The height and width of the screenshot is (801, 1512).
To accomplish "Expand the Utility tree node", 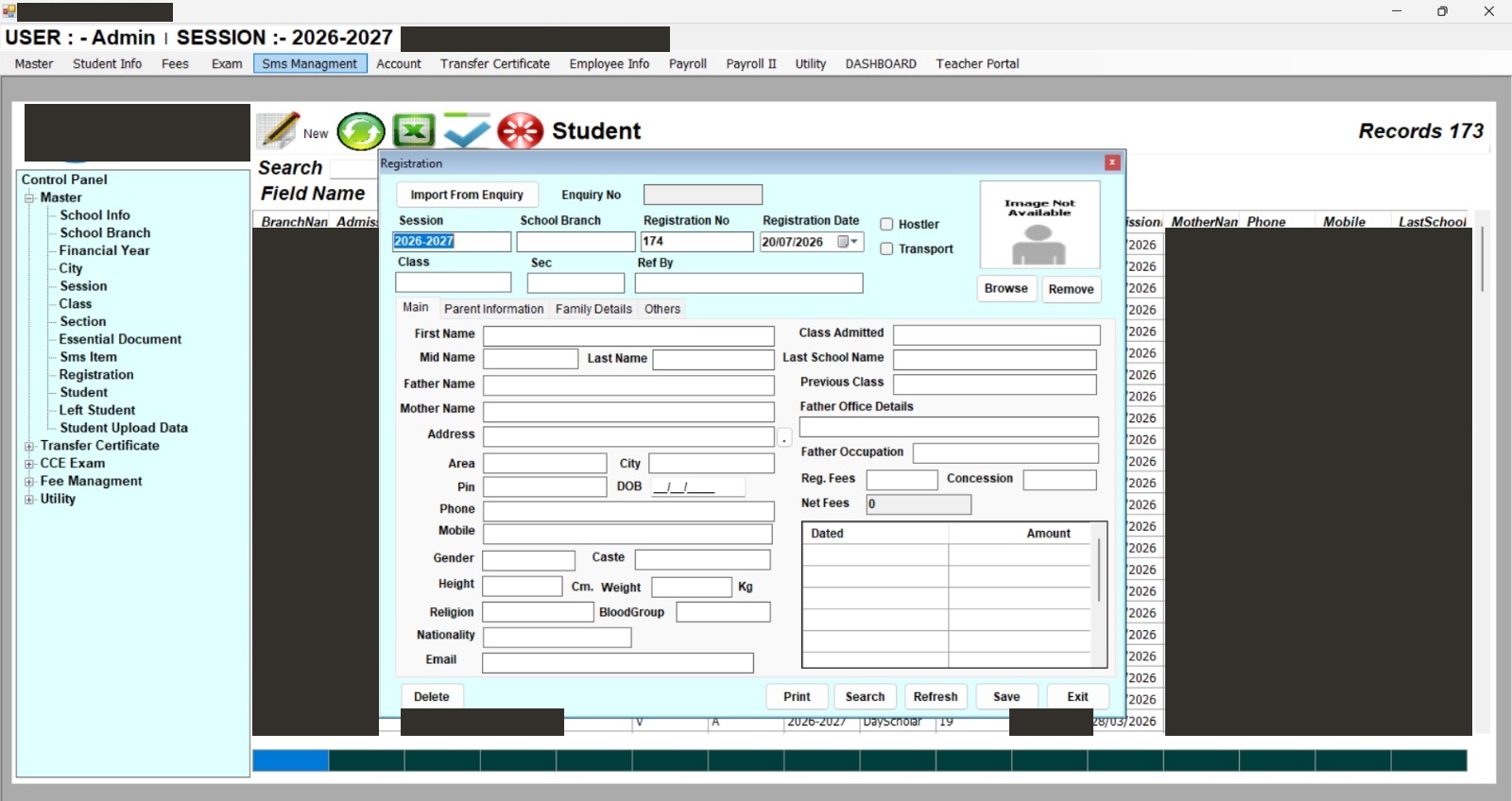I will pyautogui.click(x=29, y=500).
